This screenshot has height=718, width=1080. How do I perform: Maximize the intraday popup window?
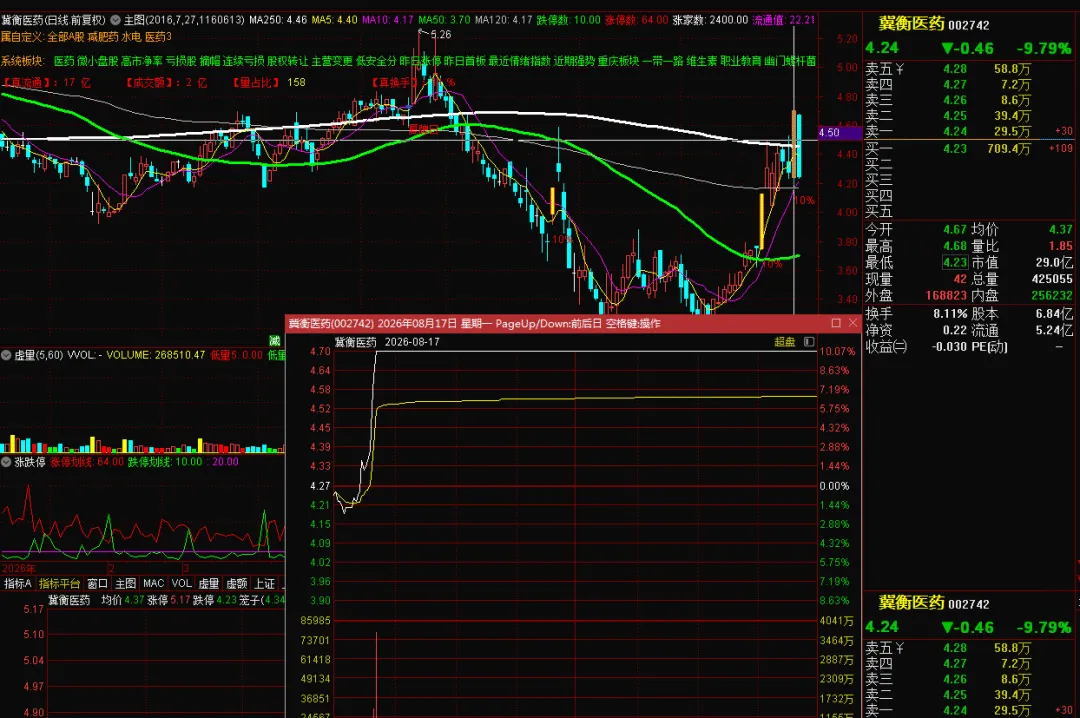836,323
